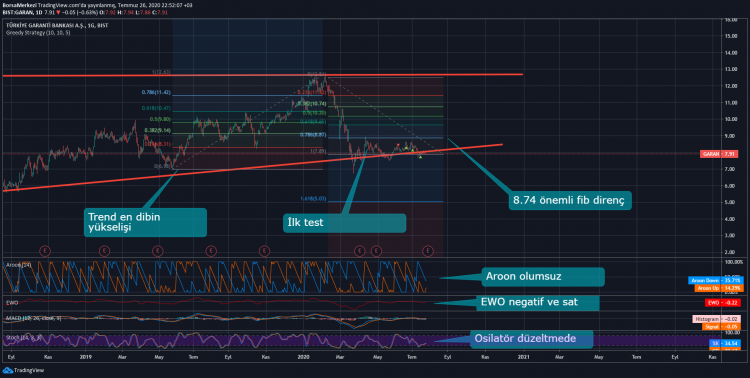Click the 15.00 price axis level
The height and width of the screenshot is (378, 750).
click(730, 36)
